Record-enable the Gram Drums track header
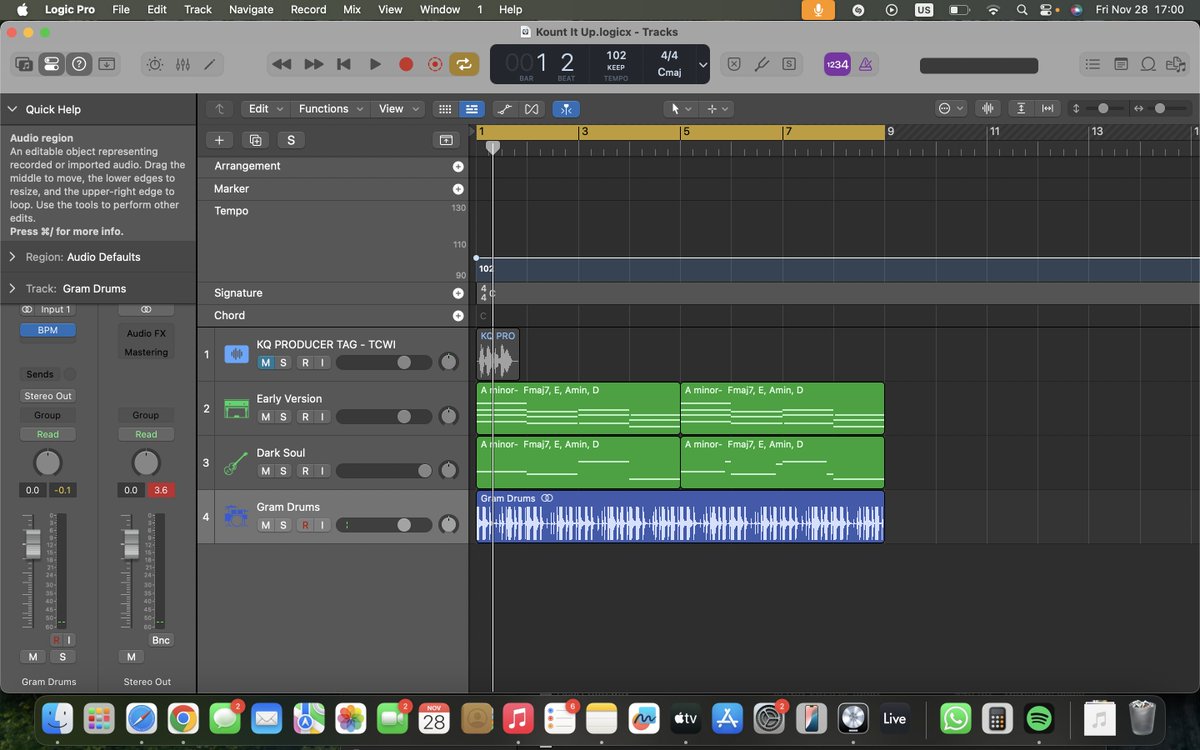 tap(305, 525)
